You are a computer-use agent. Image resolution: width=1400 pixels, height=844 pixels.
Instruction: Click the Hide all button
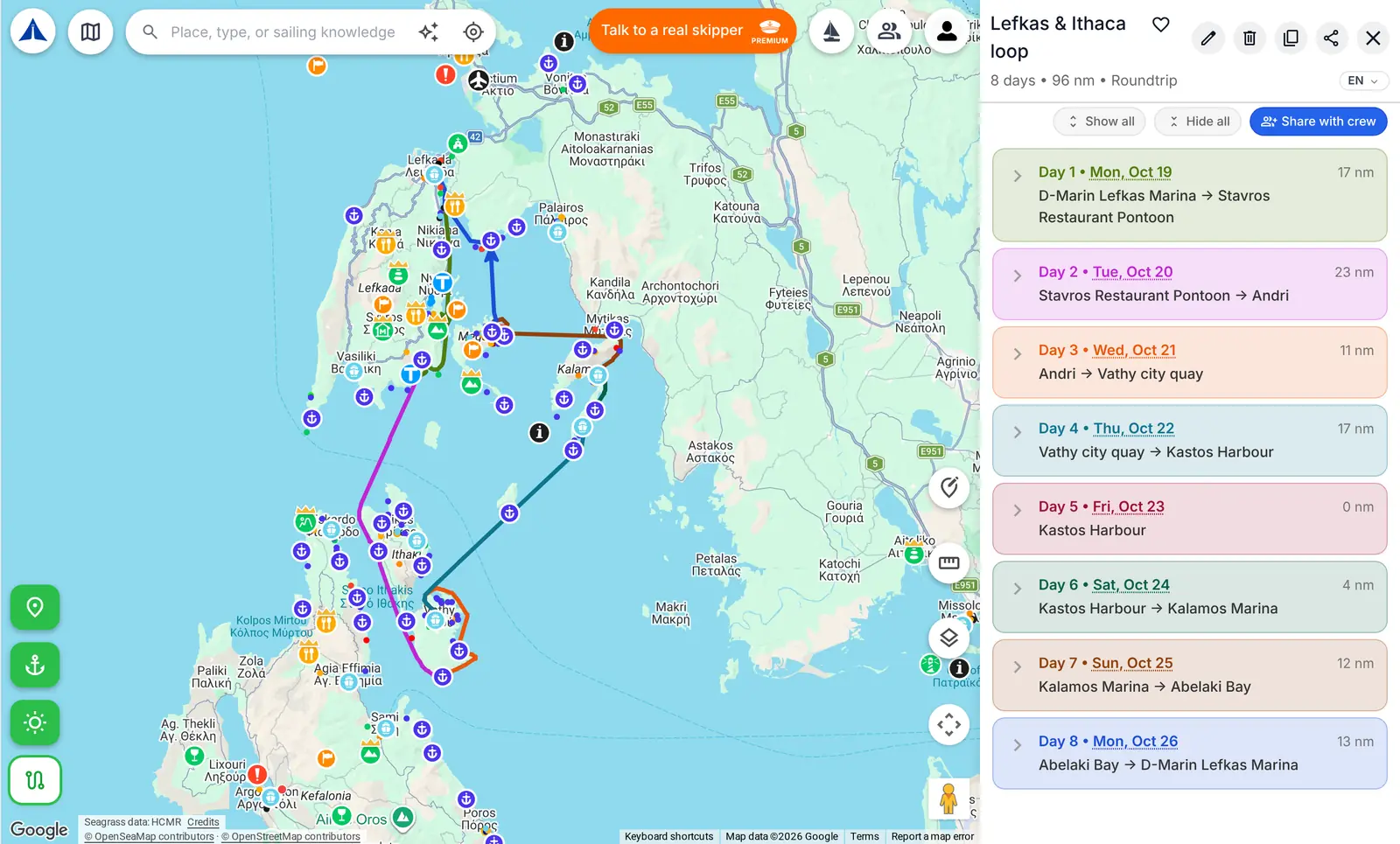click(x=1200, y=122)
